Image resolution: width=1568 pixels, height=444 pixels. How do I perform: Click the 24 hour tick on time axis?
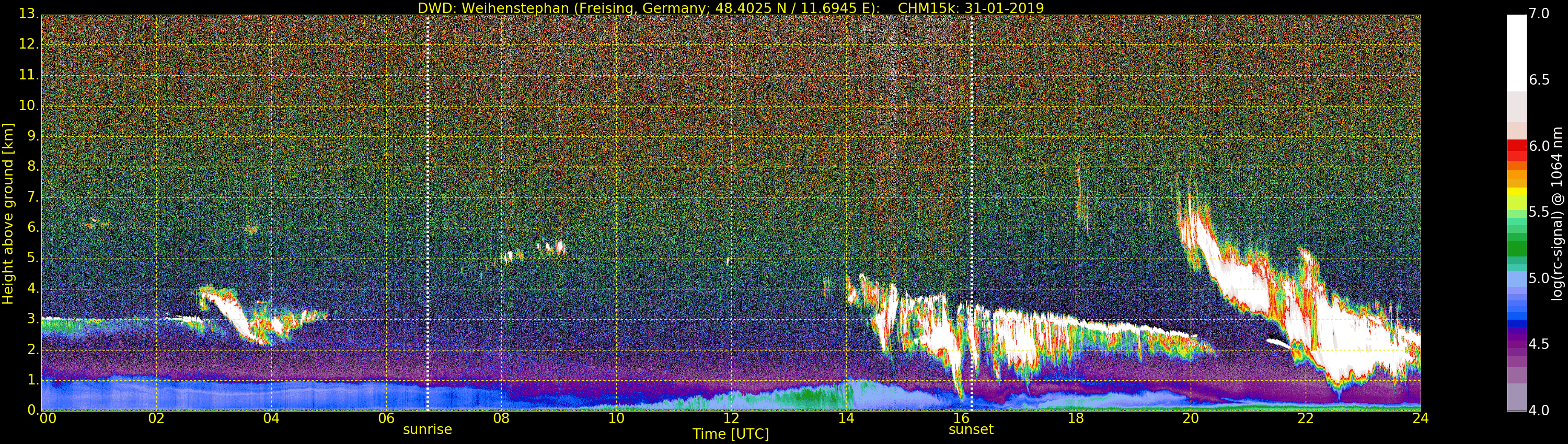tap(1420, 418)
